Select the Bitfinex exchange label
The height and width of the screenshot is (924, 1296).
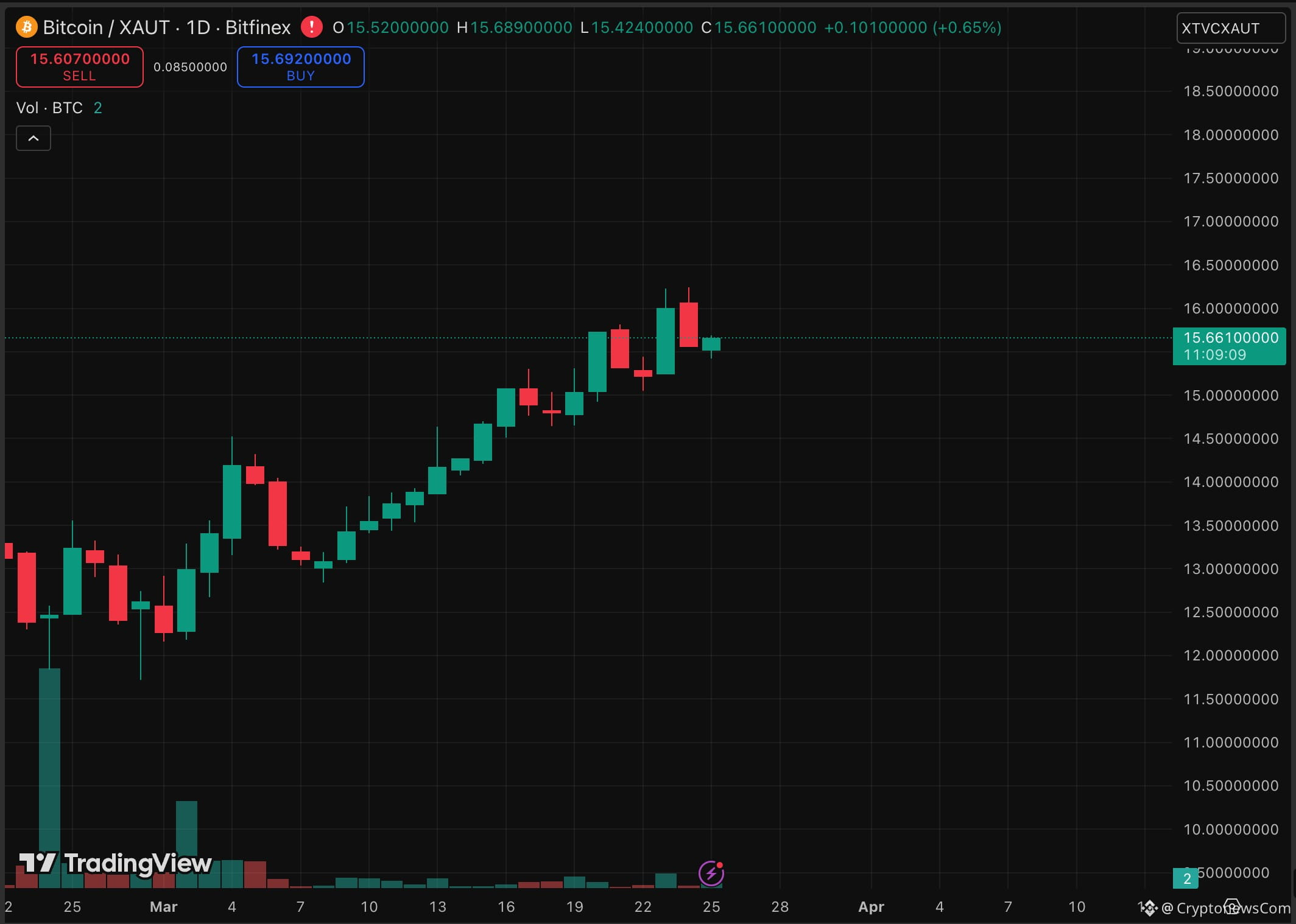(257, 27)
